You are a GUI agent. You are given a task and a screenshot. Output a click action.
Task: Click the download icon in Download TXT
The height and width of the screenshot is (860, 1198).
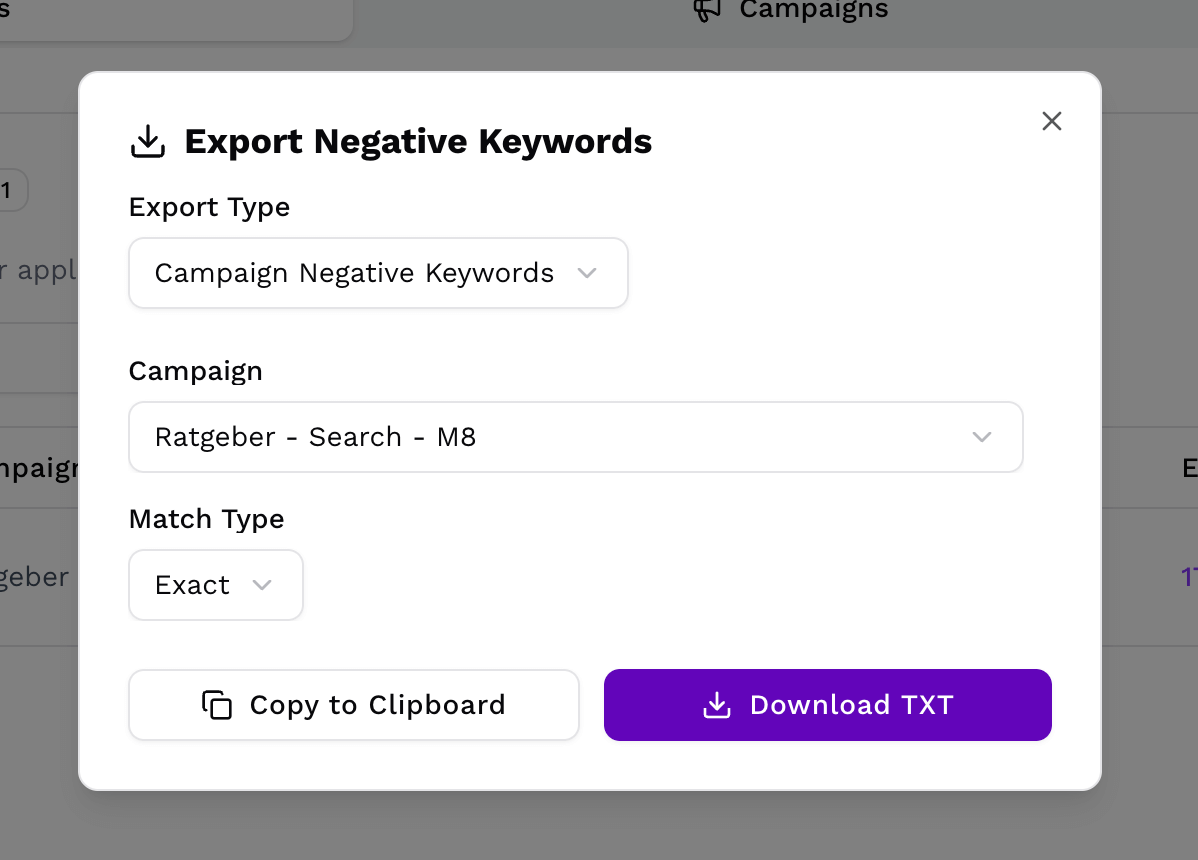[x=716, y=705]
